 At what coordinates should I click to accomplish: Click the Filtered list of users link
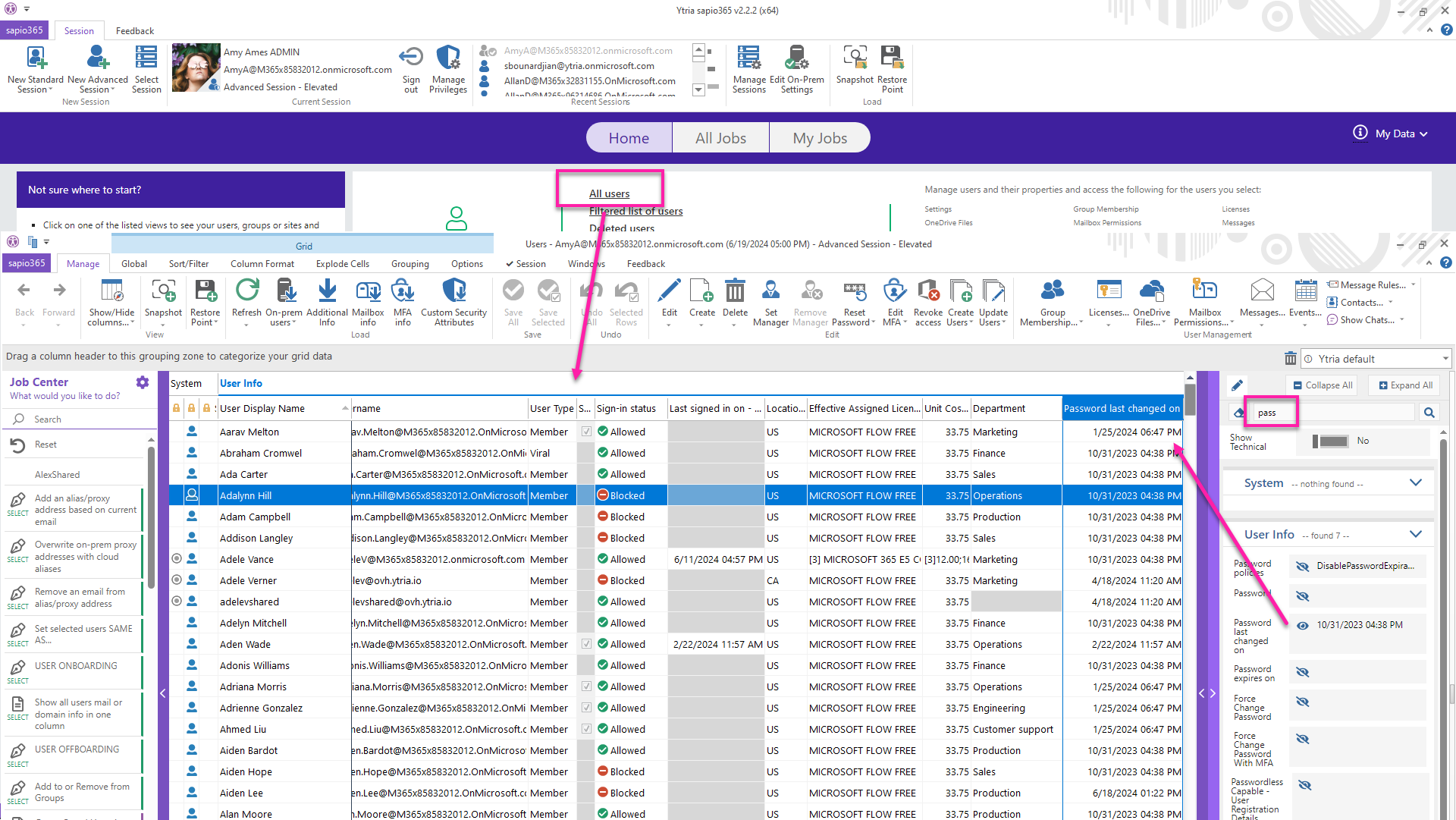coord(635,211)
